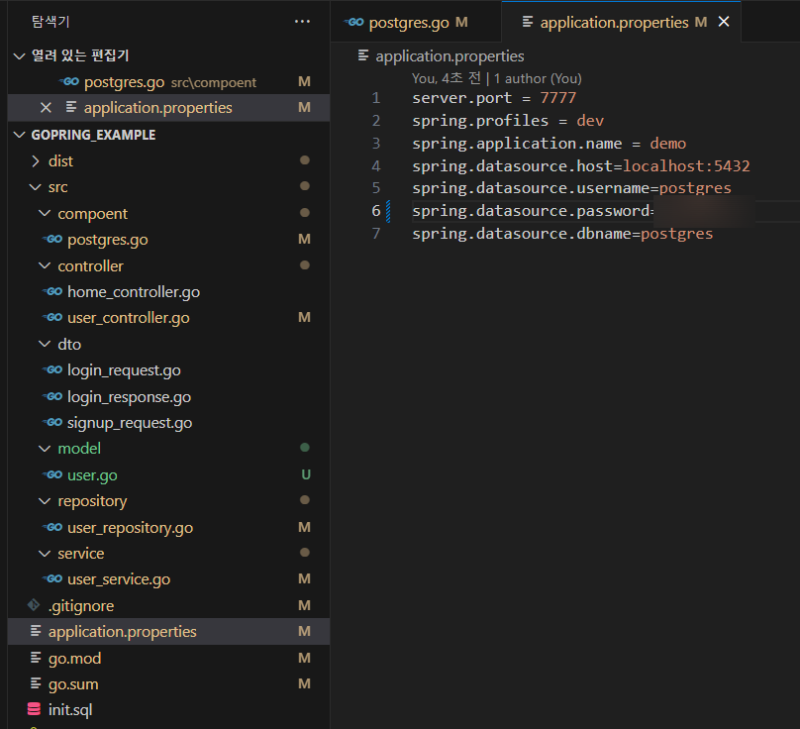Click the file icon for go.mod
The height and width of the screenshot is (729, 800).
[36, 658]
